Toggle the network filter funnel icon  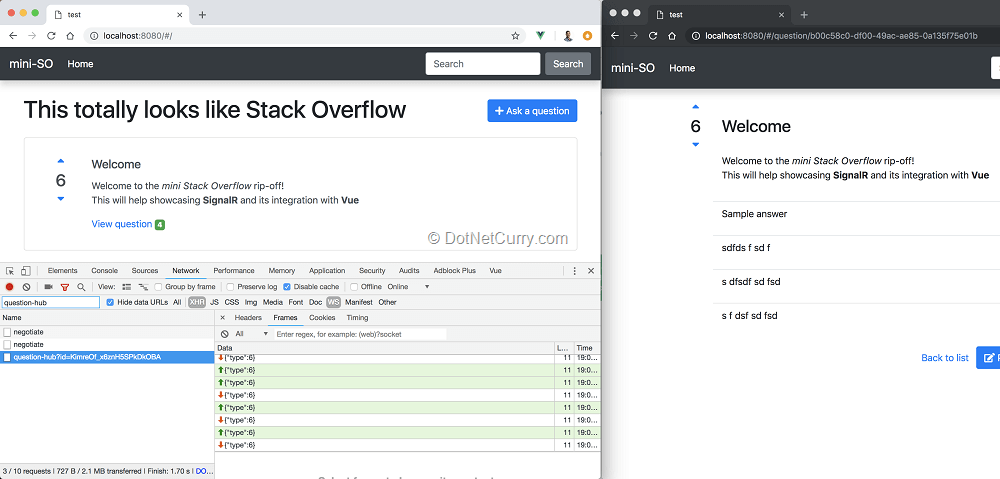[x=64, y=288]
